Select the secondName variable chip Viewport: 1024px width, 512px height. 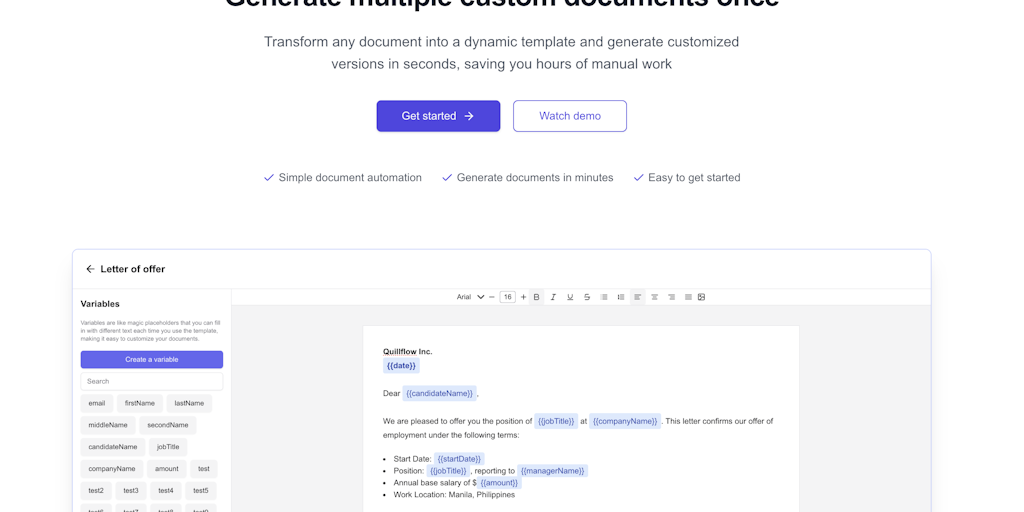coord(168,425)
